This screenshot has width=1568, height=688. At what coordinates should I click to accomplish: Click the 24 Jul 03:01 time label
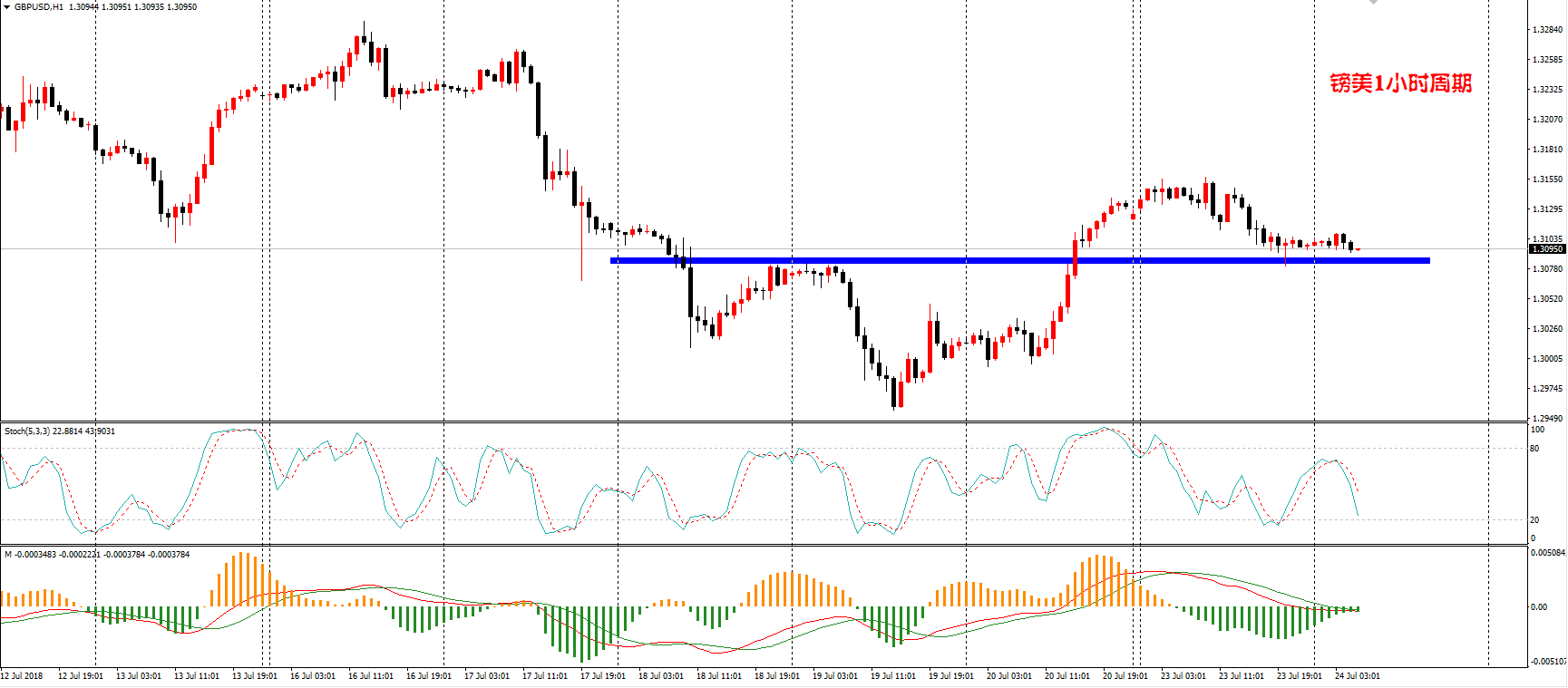point(1358,675)
